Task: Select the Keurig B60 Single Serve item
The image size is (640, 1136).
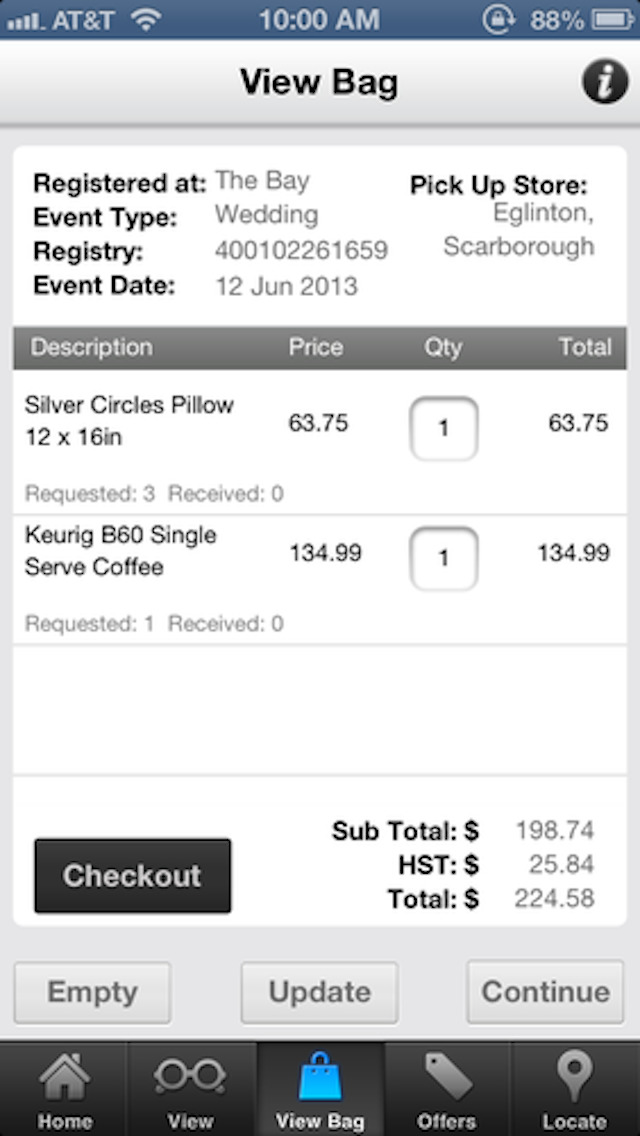Action: [x=121, y=551]
